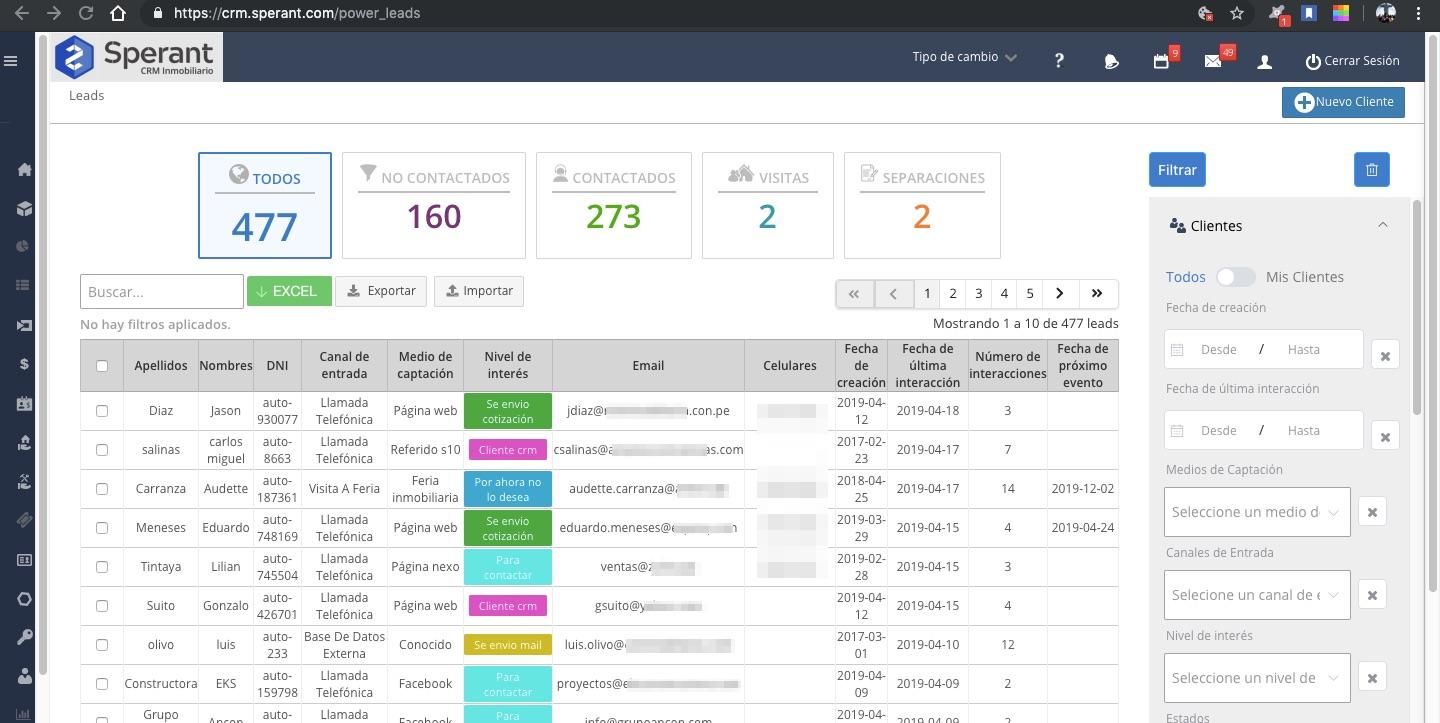Open notifications bell icon
The image size is (1440, 723).
[x=1111, y=61]
